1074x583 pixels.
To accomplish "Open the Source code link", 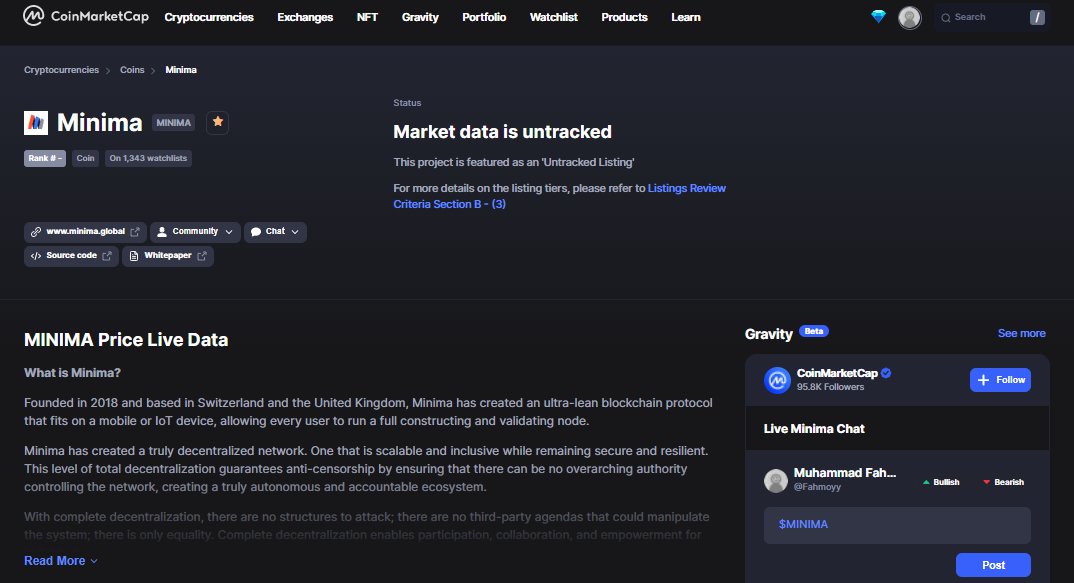I will pyautogui.click(x=71, y=256).
